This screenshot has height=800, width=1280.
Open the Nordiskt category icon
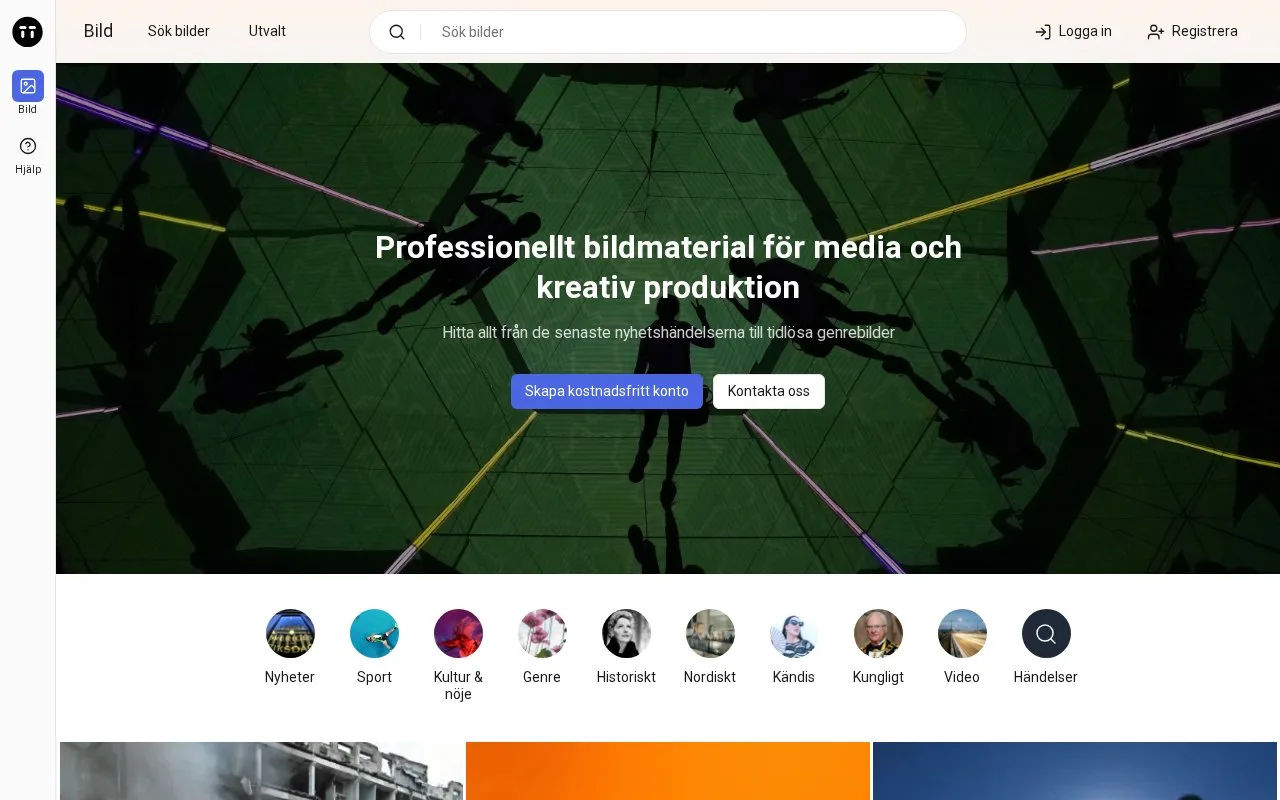(x=710, y=634)
